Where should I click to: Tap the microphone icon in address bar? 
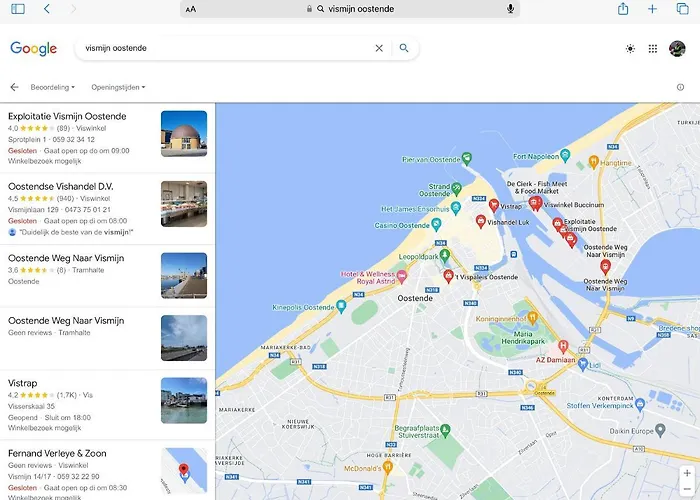click(510, 8)
